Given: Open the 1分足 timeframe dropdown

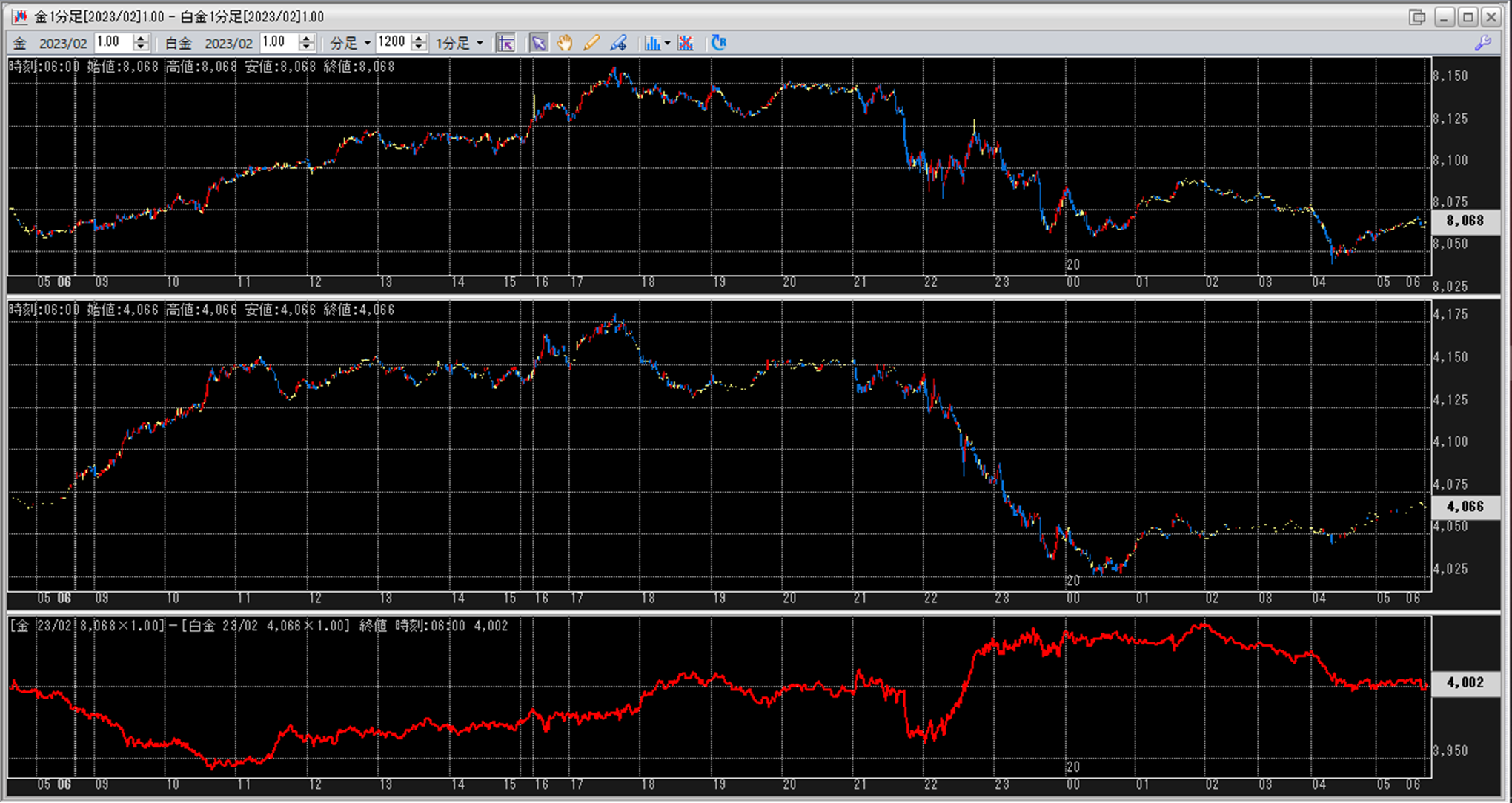Looking at the screenshot, I should pos(480,44).
